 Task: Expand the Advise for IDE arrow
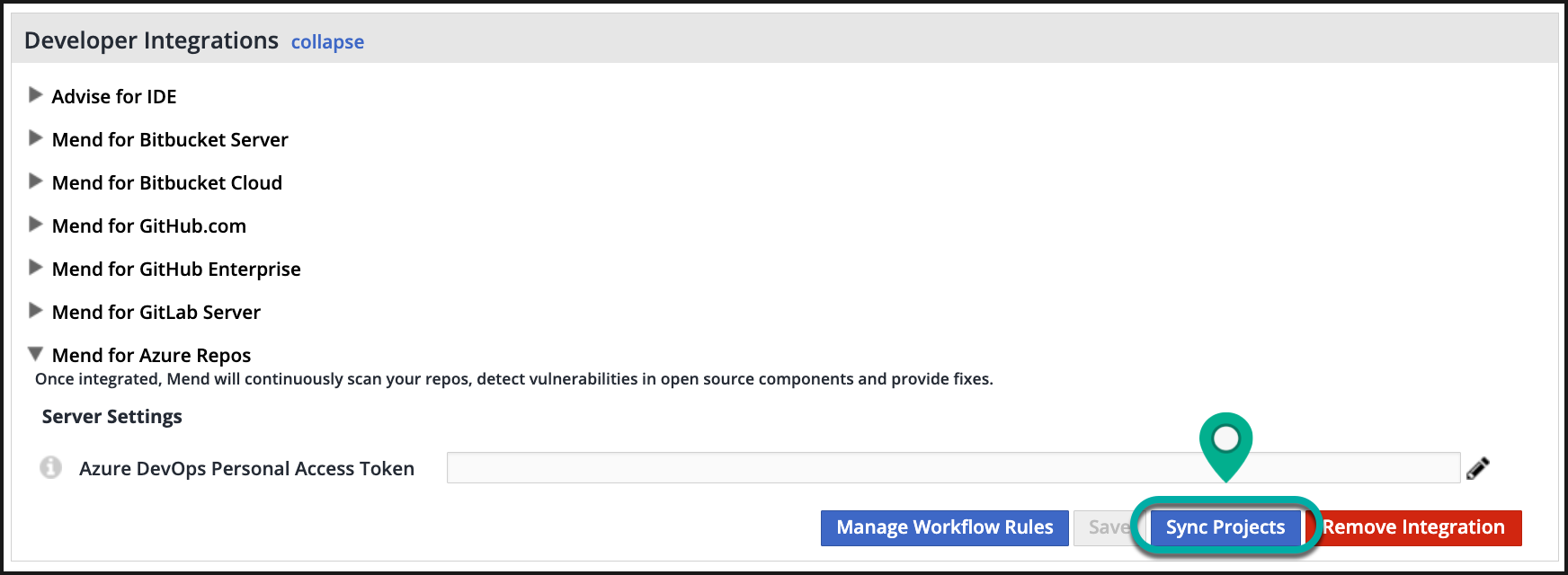[36, 95]
